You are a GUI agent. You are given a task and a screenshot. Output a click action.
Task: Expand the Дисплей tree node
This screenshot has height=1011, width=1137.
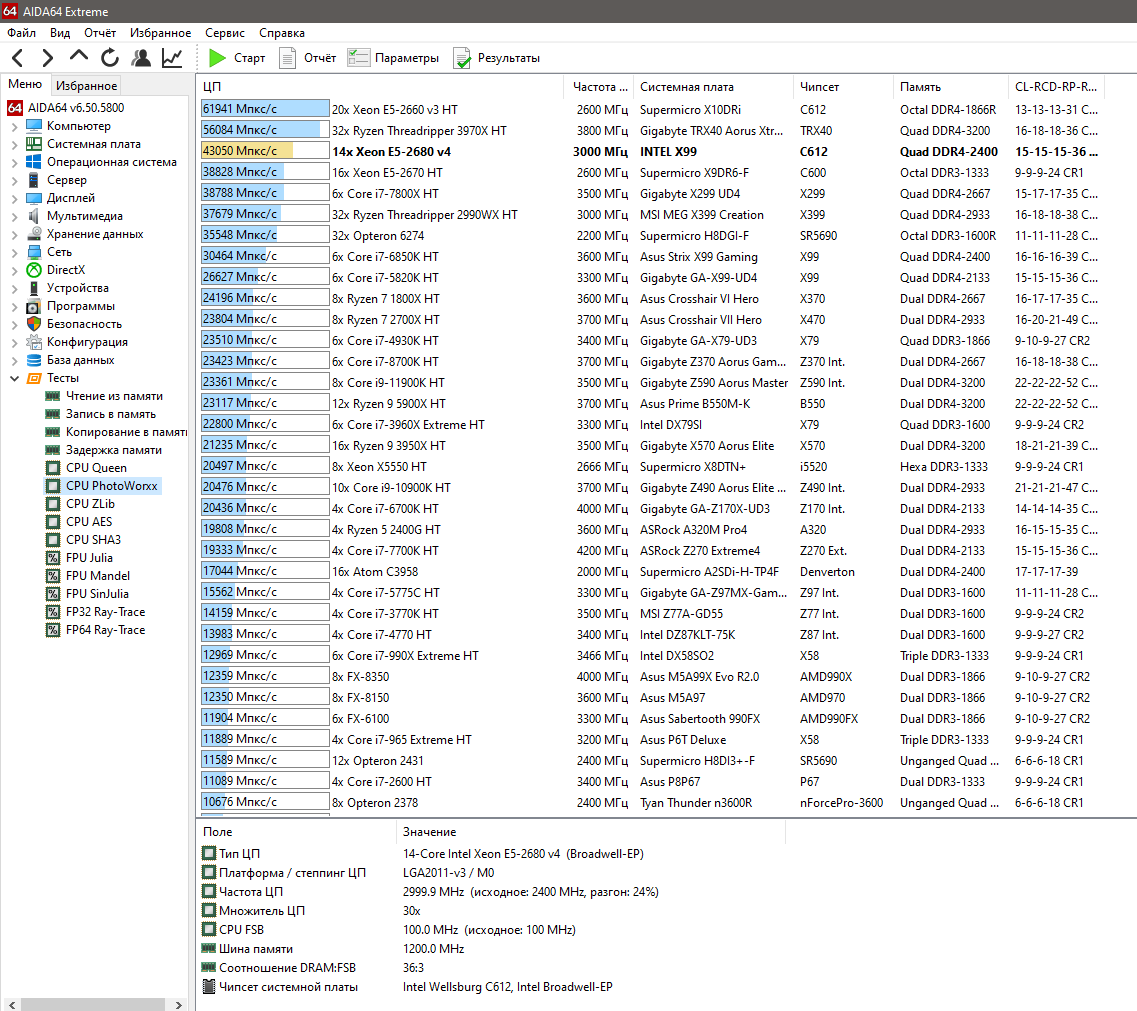pyautogui.click(x=15, y=198)
